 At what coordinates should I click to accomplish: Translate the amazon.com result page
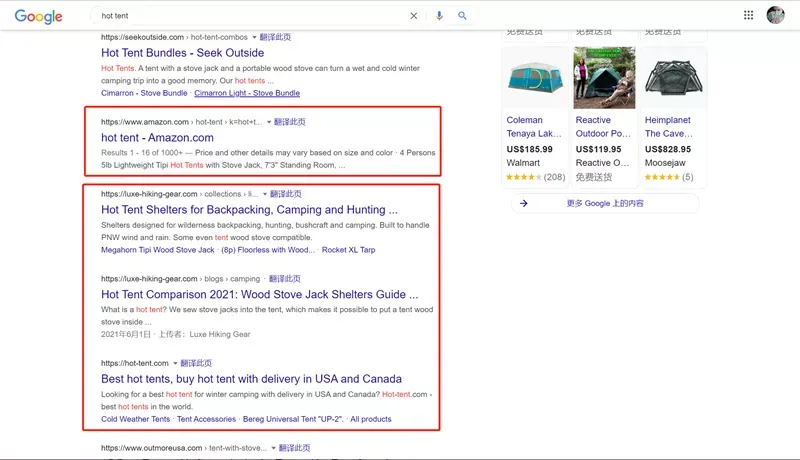pyautogui.click(x=290, y=122)
